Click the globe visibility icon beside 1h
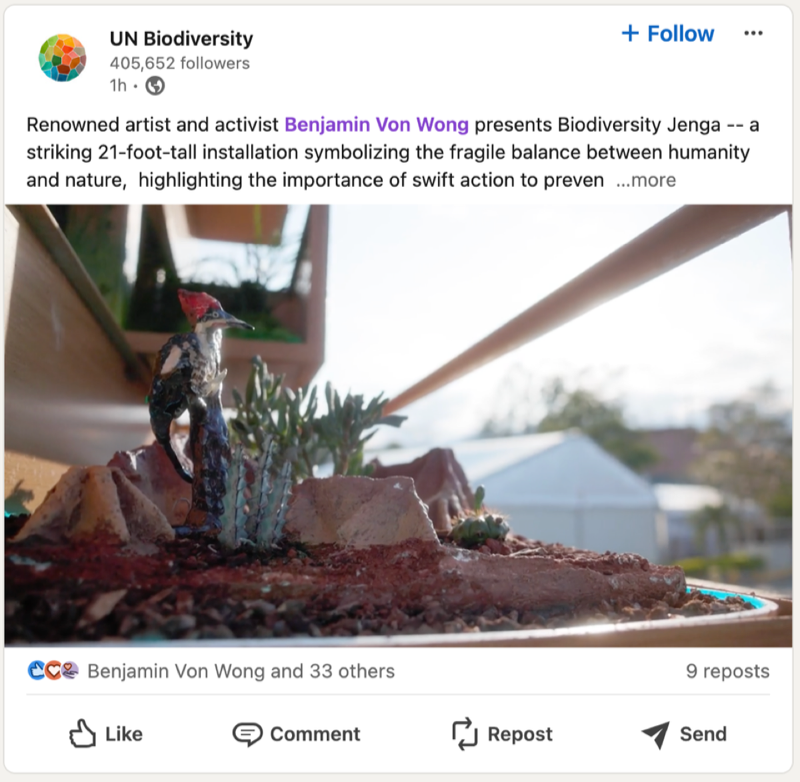The height and width of the screenshot is (782, 800). (155, 86)
